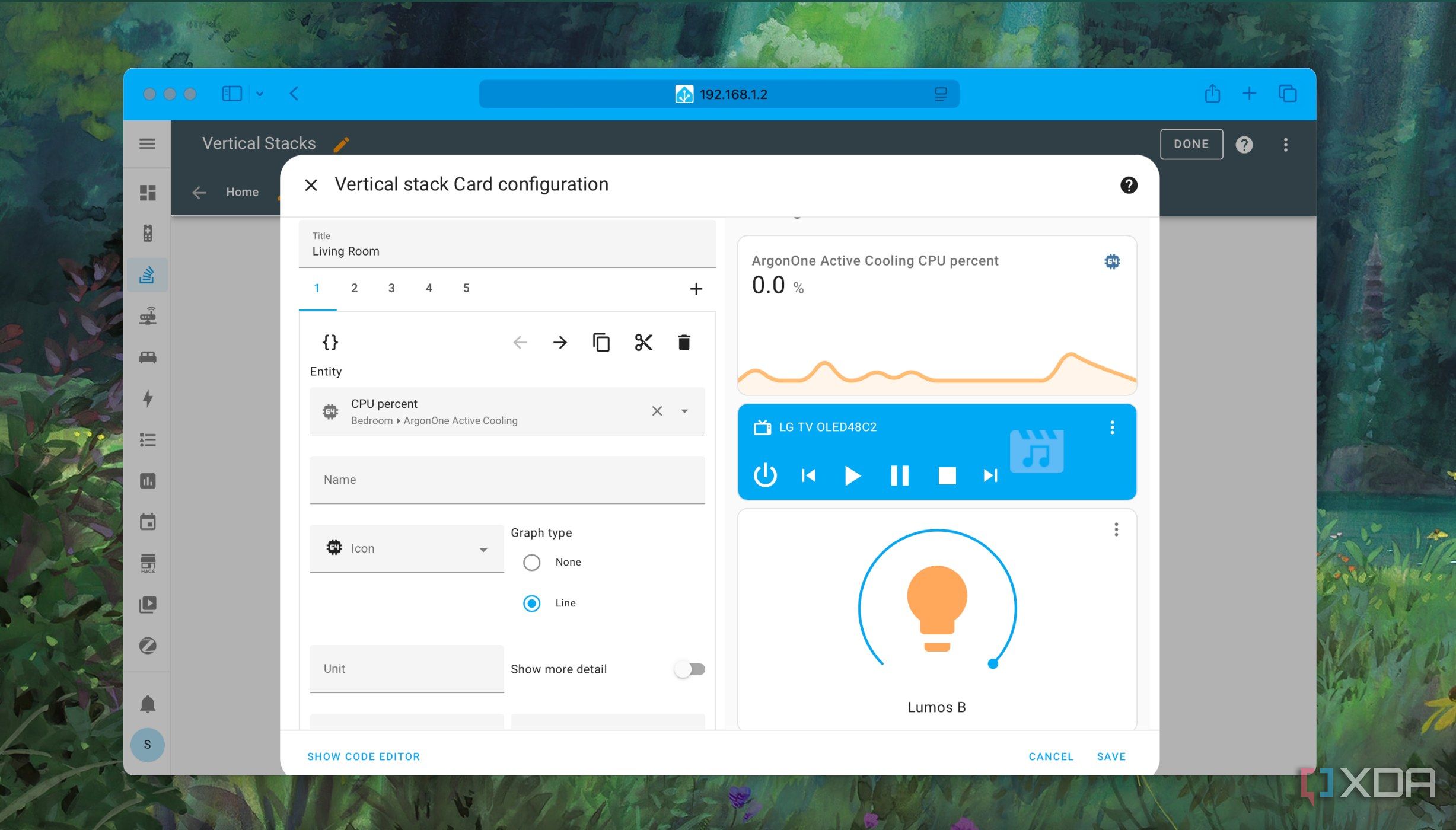This screenshot has width=1456, height=830.
Task: Open the HACS store sidebar icon
Action: coord(147,563)
